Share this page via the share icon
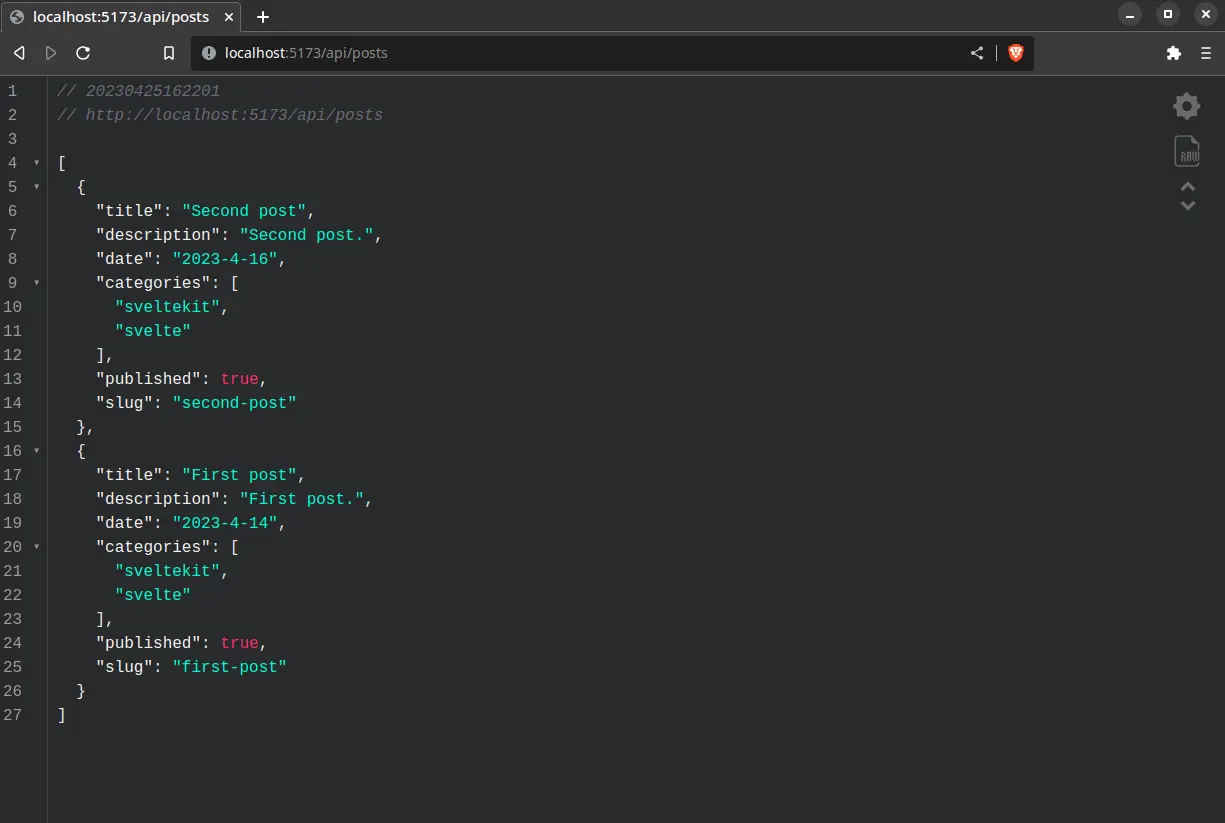The height and width of the screenshot is (823, 1225). coord(977,53)
